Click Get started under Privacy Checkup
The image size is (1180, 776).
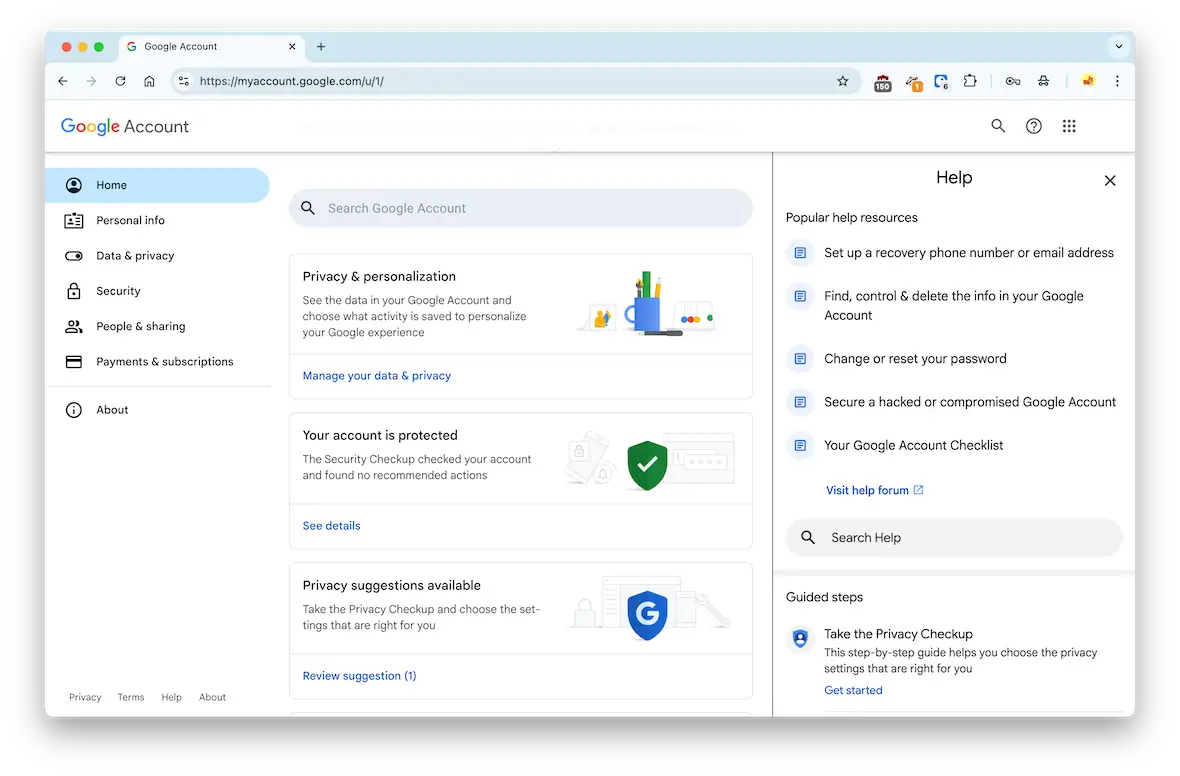click(x=853, y=690)
